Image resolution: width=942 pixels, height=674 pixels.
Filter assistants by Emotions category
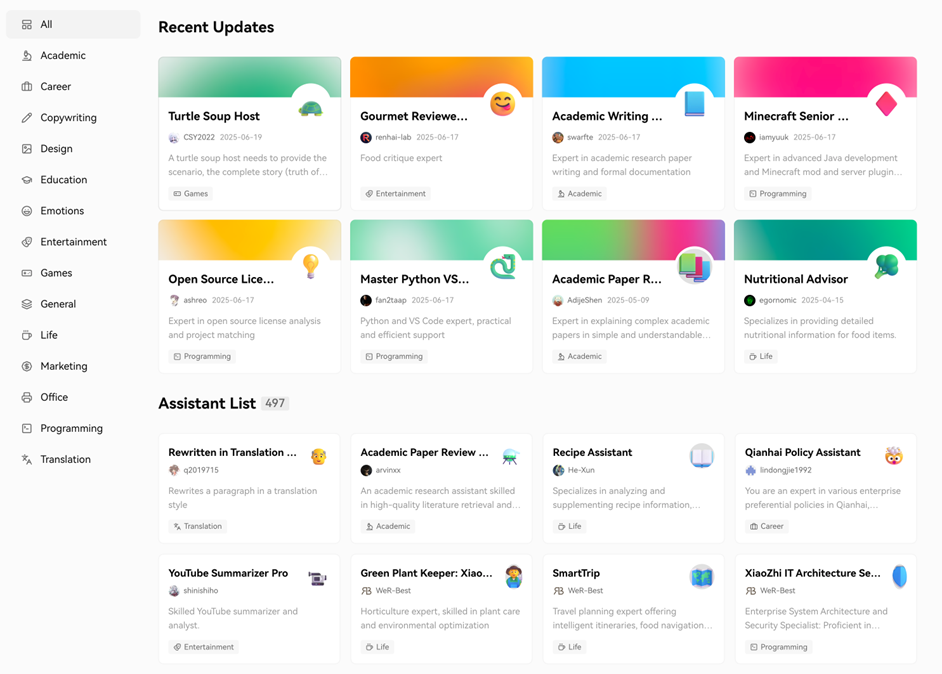point(62,211)
